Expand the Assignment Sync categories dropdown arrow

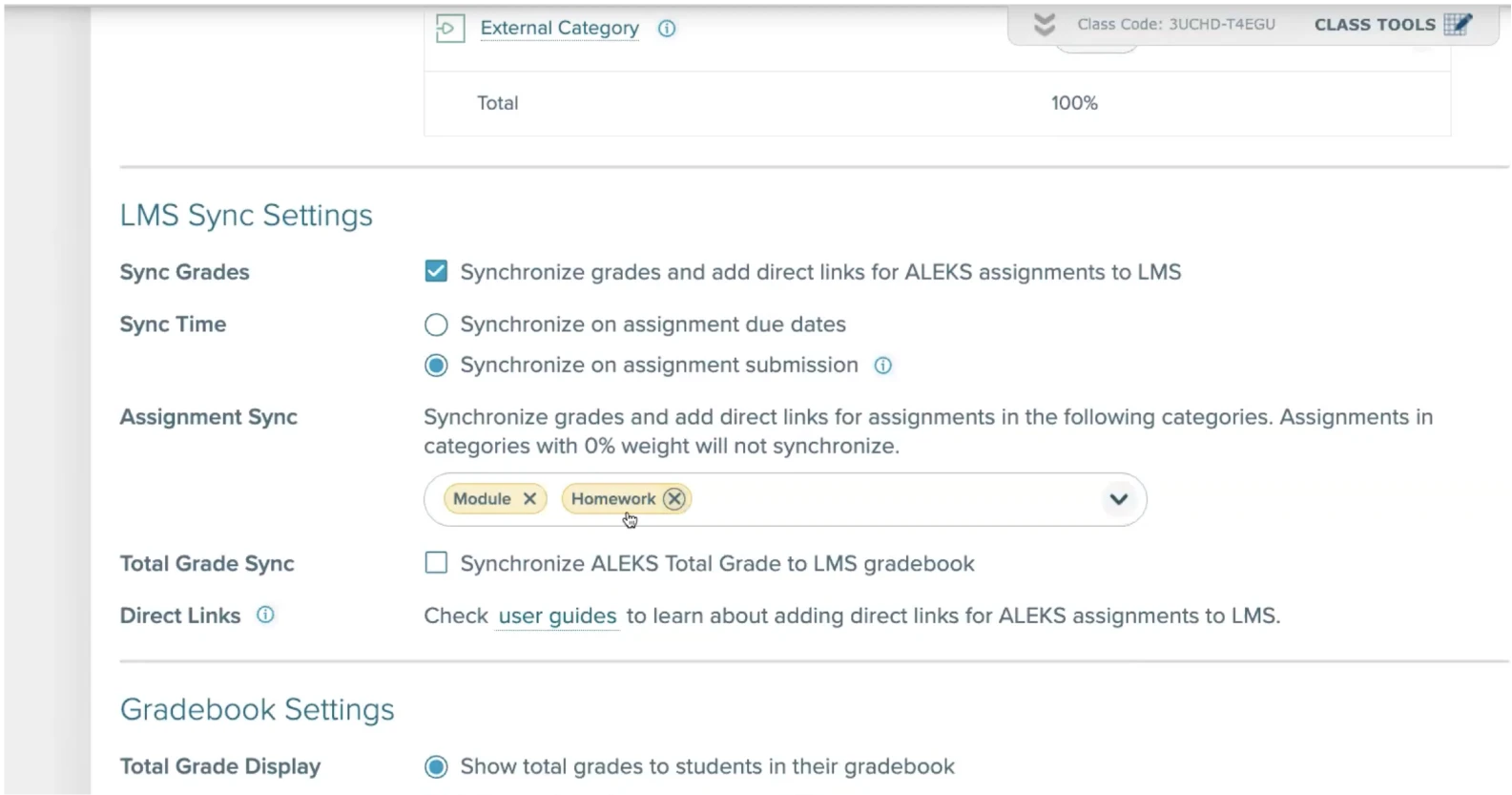tap(1119, 499)
